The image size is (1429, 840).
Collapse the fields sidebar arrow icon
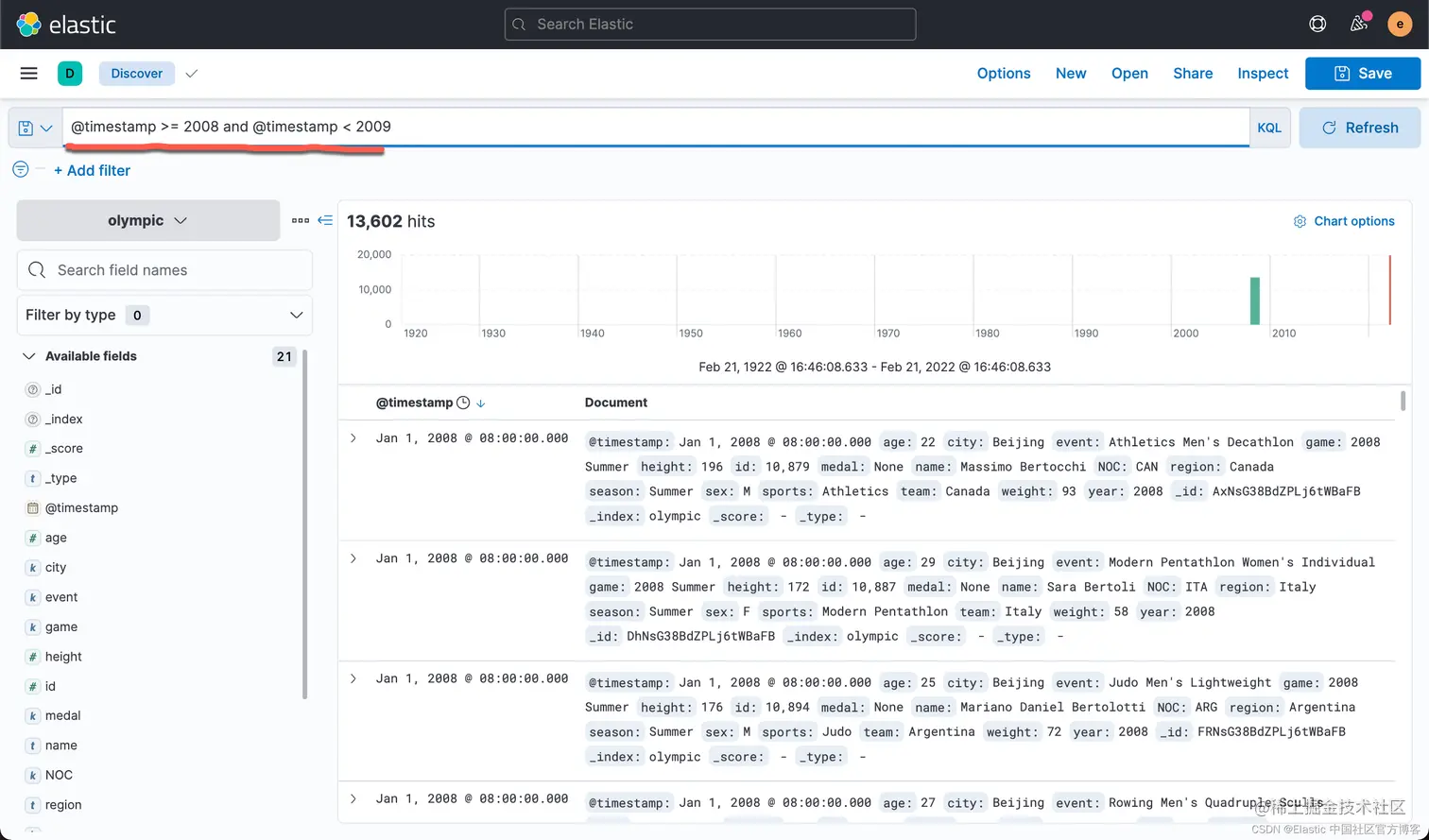click(325, 220)
